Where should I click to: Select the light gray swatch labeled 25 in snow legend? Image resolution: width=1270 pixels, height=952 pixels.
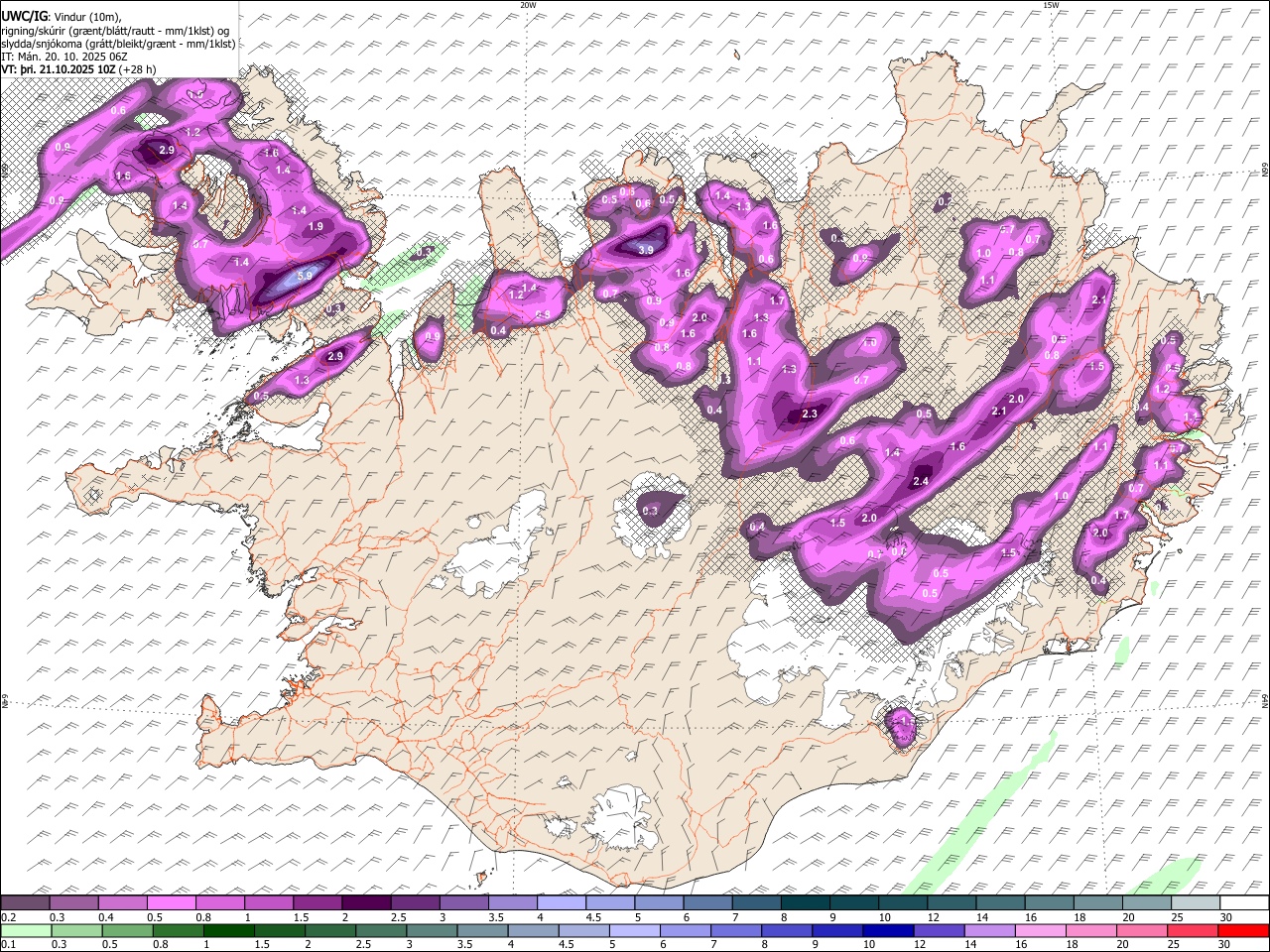pos(1197,903)
